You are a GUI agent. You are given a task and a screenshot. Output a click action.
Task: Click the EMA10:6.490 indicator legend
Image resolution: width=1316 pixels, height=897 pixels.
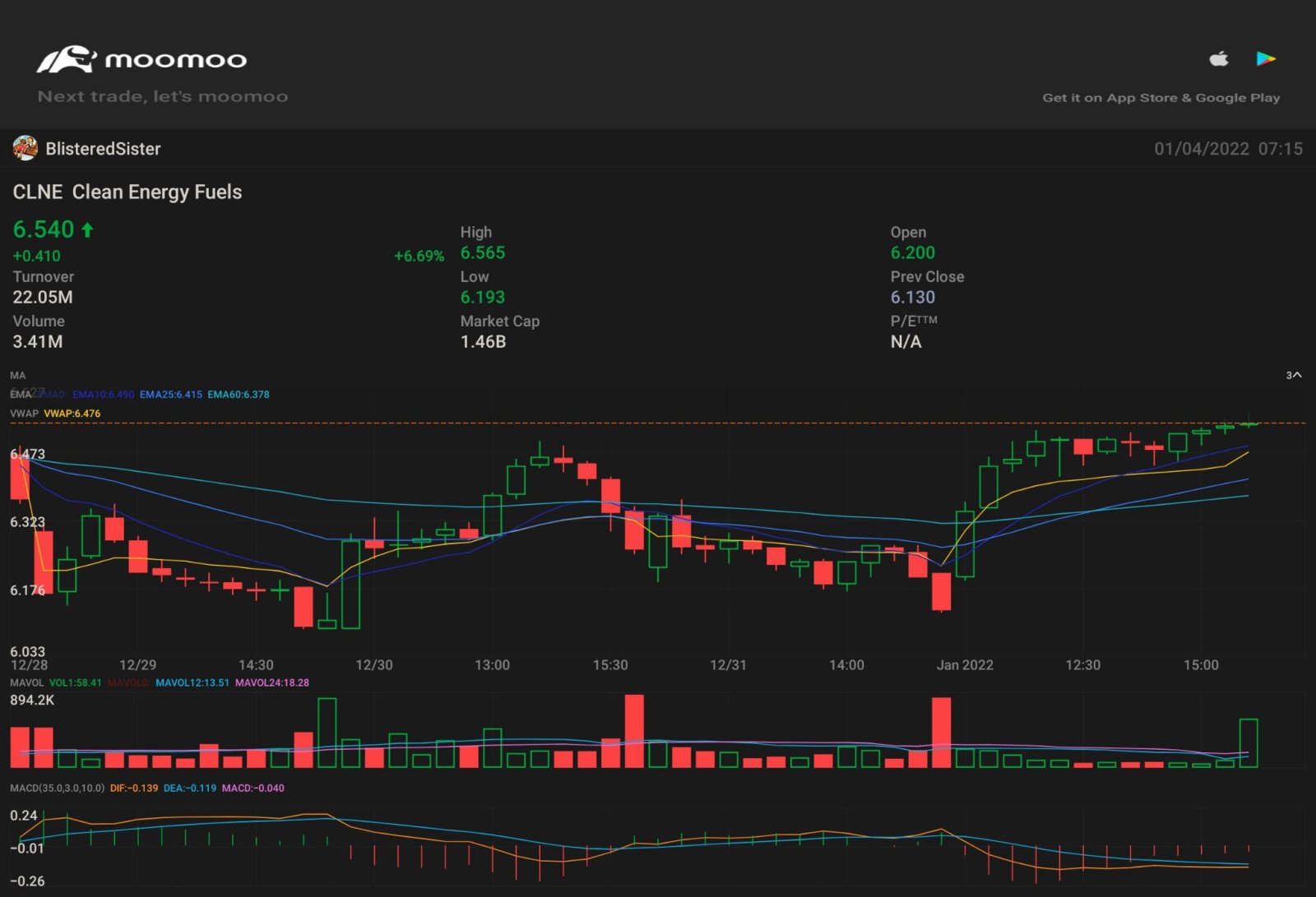(103, 395)
